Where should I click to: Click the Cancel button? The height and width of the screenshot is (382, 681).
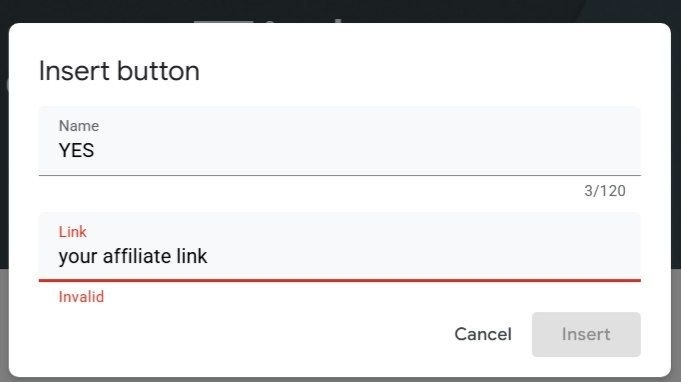[483, 334]
